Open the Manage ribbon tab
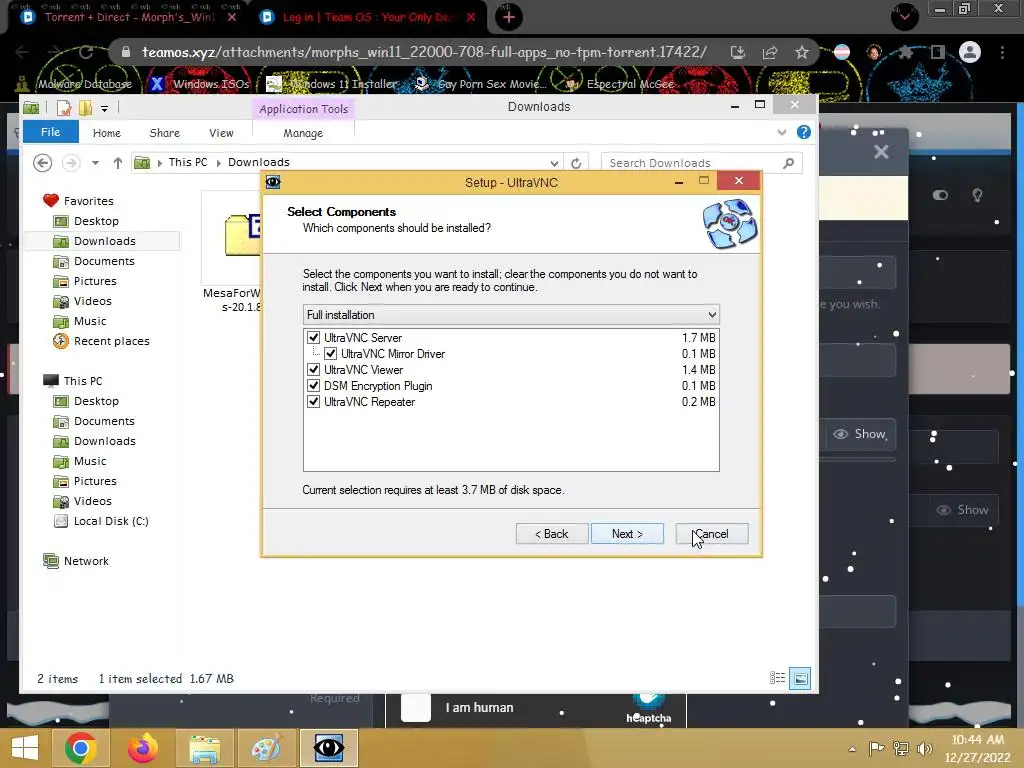The image size is (1024, 768). point(303,133)
